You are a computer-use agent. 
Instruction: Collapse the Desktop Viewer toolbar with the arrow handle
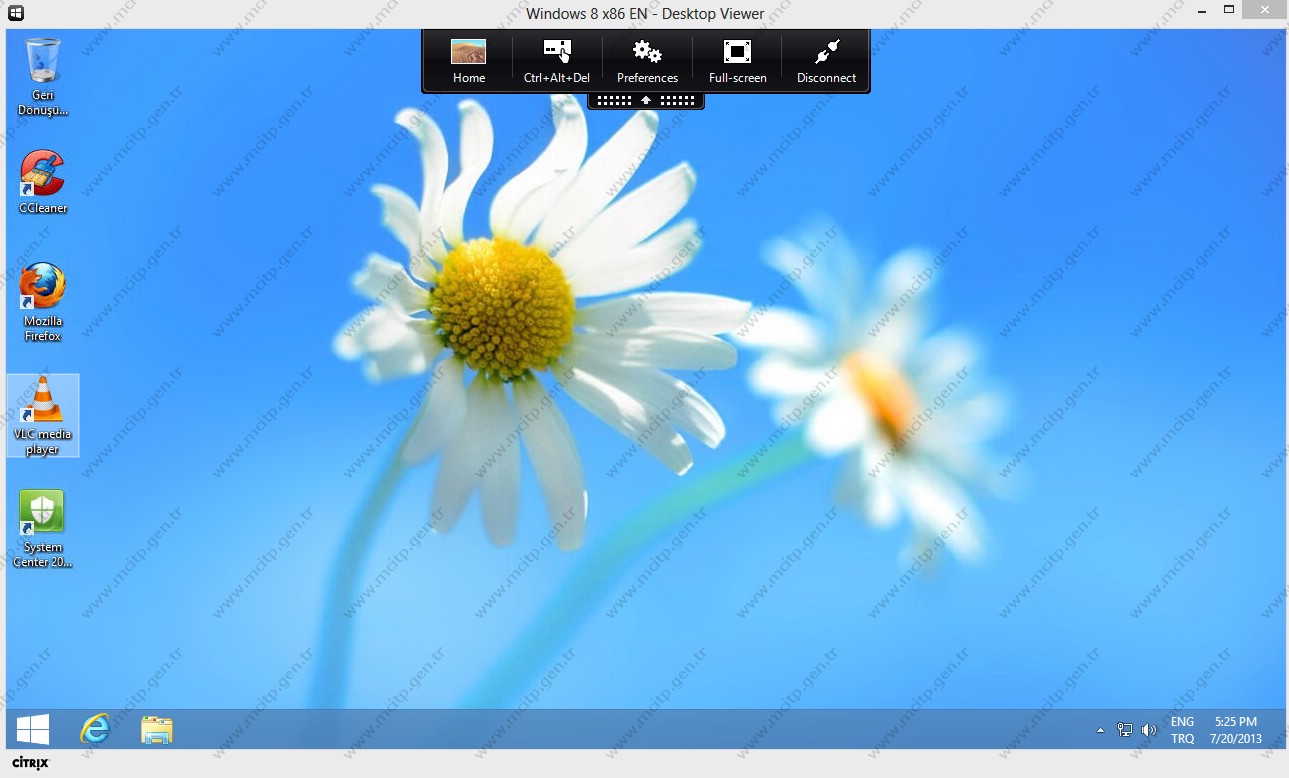point(646,101)
